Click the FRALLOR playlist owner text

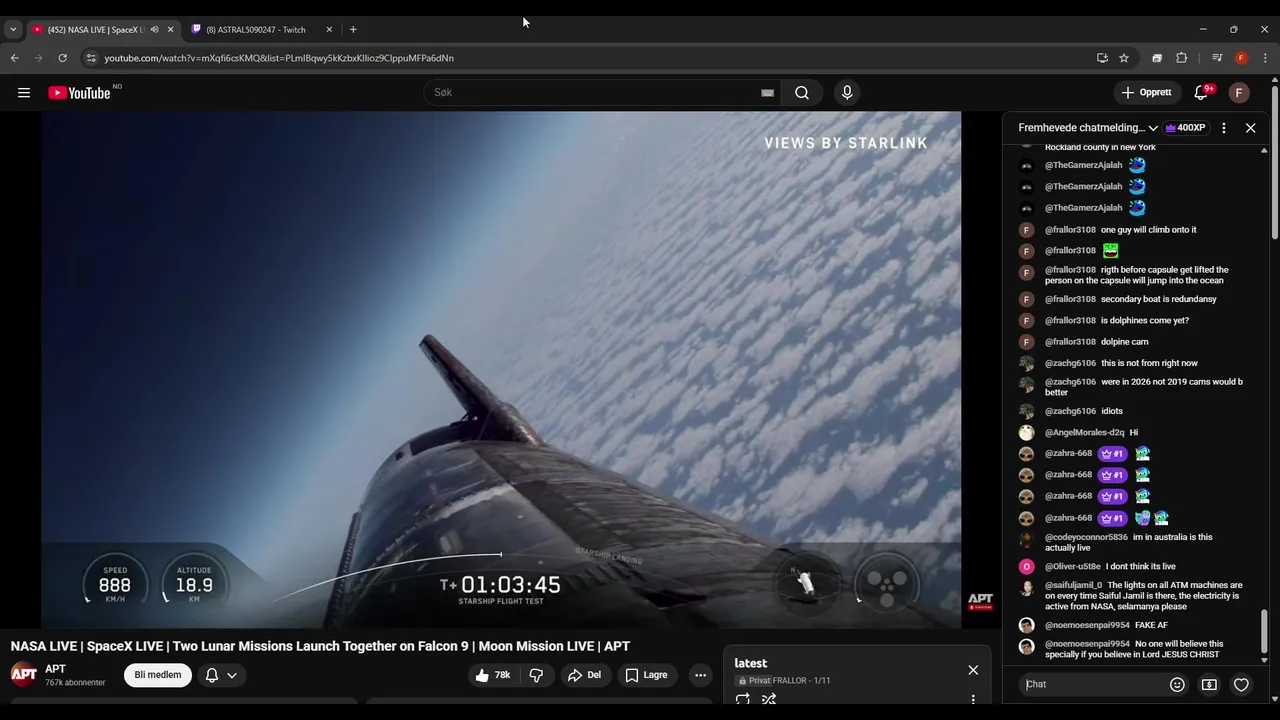789,681
